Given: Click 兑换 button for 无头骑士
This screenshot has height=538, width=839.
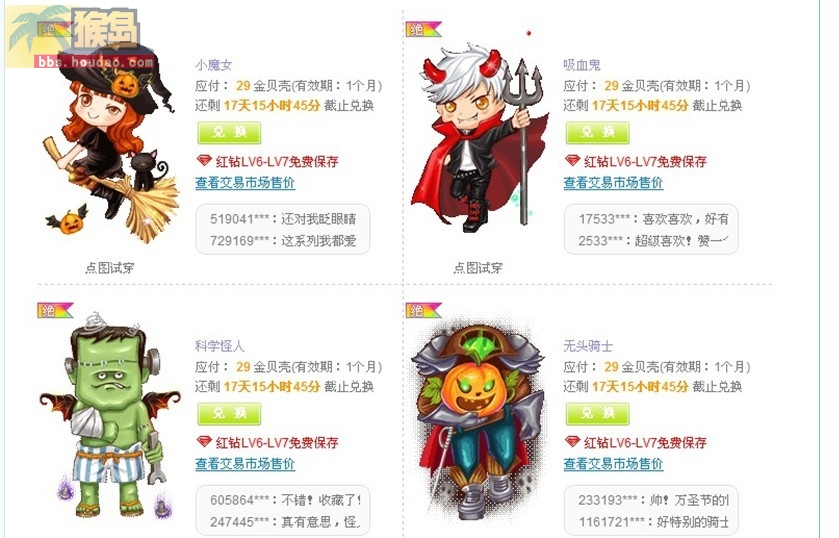Looking at the screenshot, I should 597,413.
